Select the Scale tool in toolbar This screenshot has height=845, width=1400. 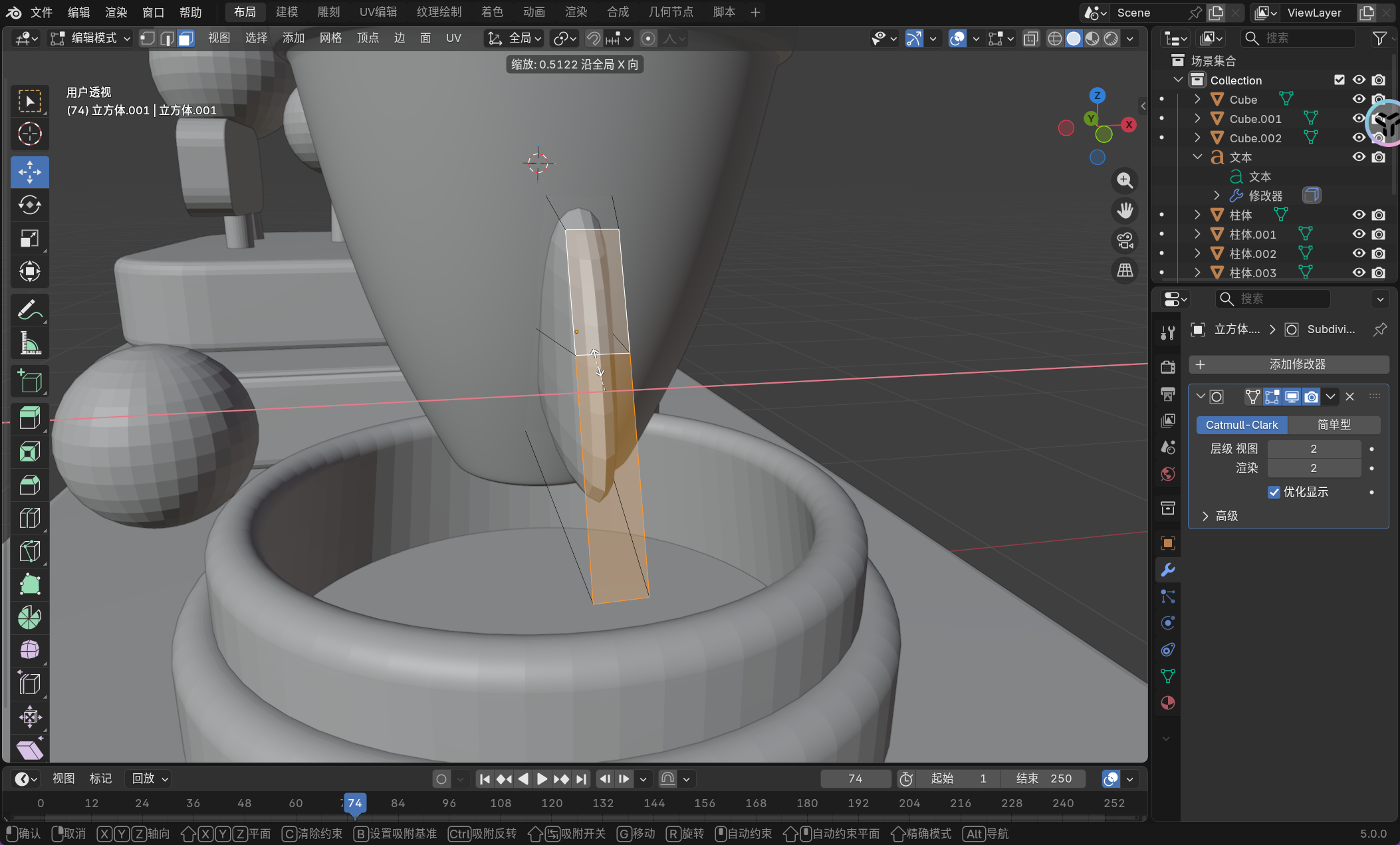tap(30, 238)
